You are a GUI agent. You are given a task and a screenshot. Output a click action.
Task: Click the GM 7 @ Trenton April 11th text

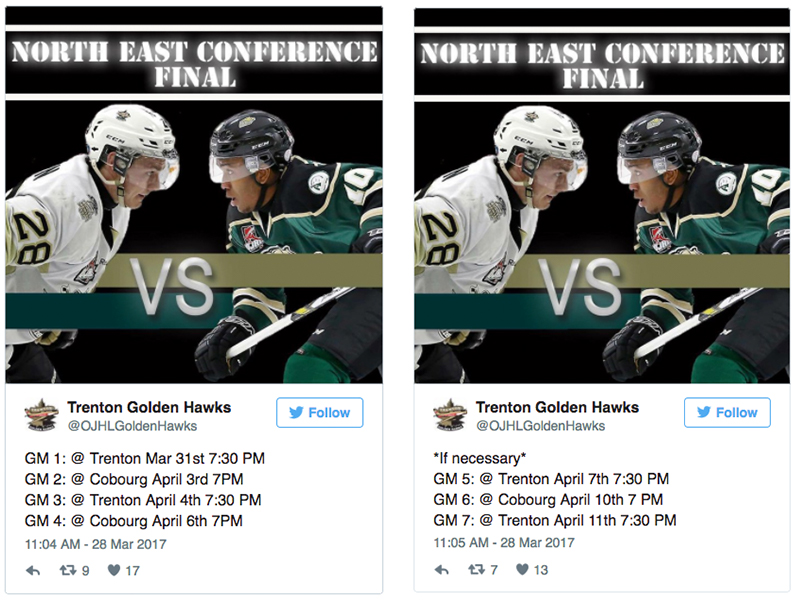click(554, 520)
